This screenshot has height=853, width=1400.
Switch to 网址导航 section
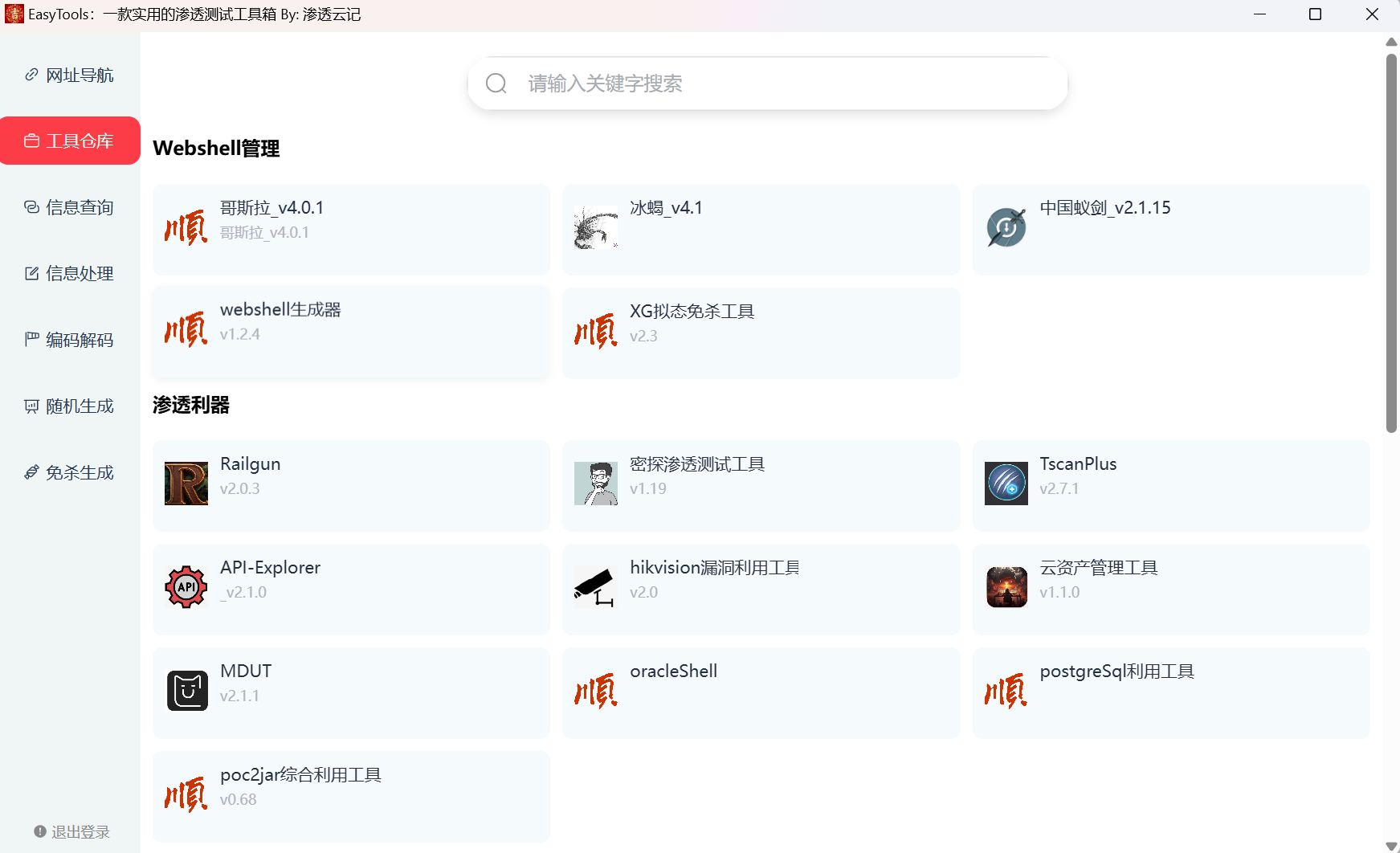click(69, 74)
